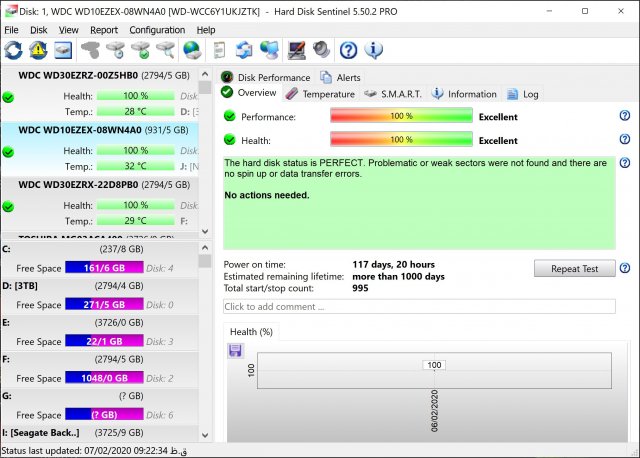Open the Report menu
This screenshot has height=458, width=640.
point(104,30)
